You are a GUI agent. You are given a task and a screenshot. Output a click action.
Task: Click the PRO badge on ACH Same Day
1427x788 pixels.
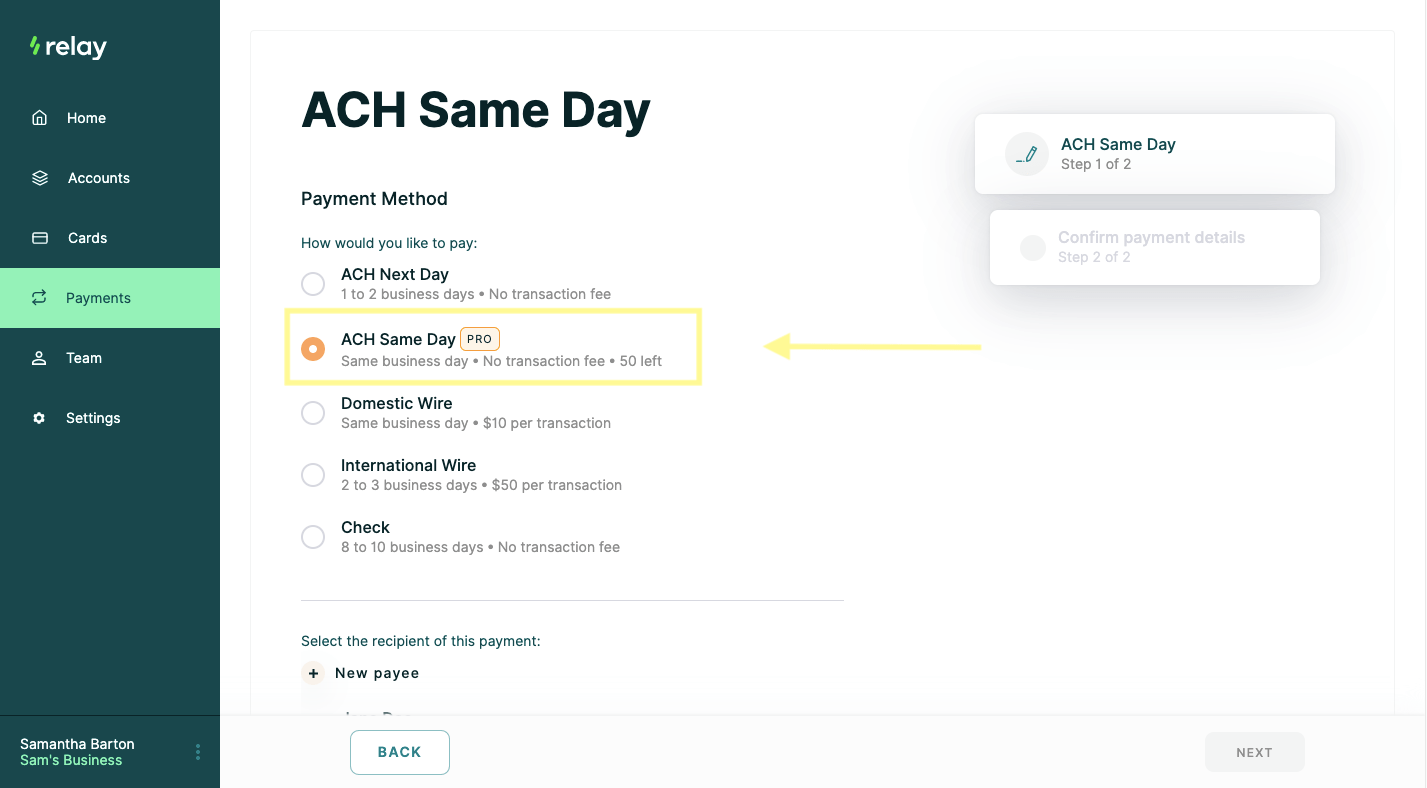(x=479, y=339)
